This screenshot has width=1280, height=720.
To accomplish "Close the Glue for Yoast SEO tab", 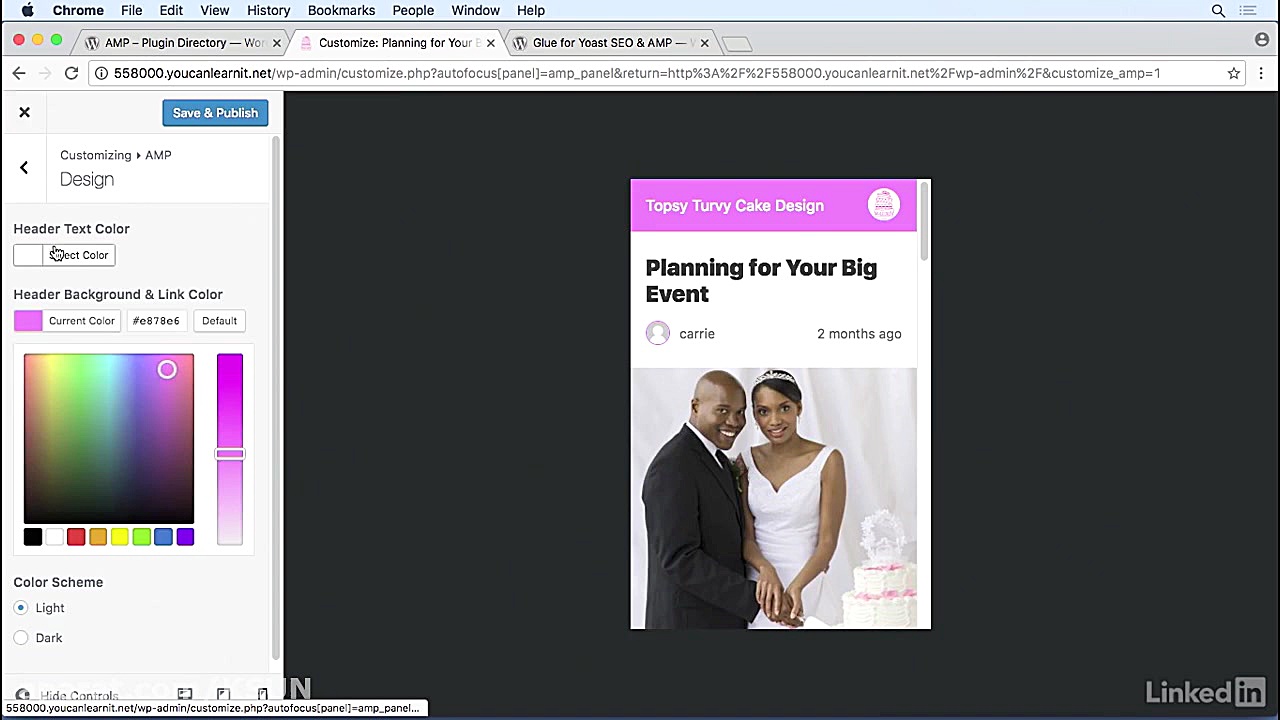I will pos(705,43).
